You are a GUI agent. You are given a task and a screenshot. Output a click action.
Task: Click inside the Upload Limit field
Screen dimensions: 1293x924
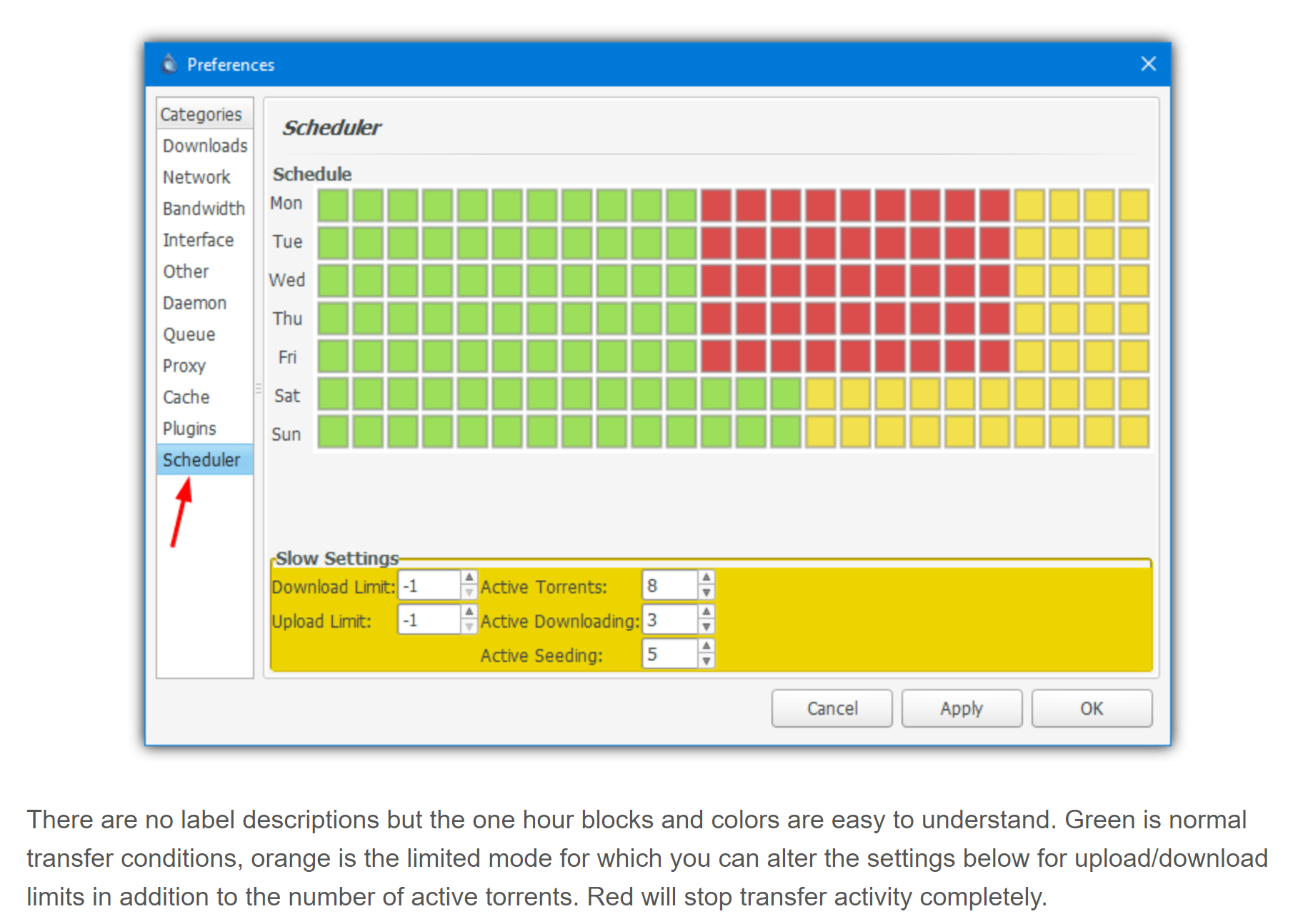(x=429, y=618)
